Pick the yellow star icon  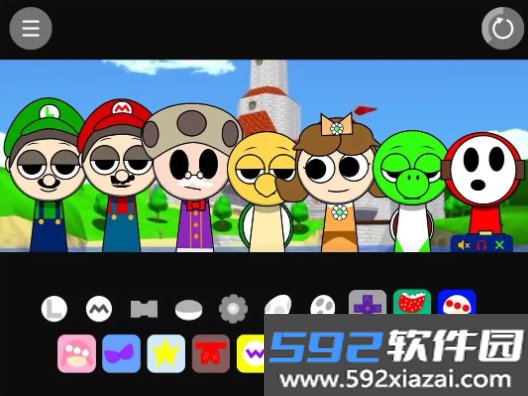click(x=166, y=354)
